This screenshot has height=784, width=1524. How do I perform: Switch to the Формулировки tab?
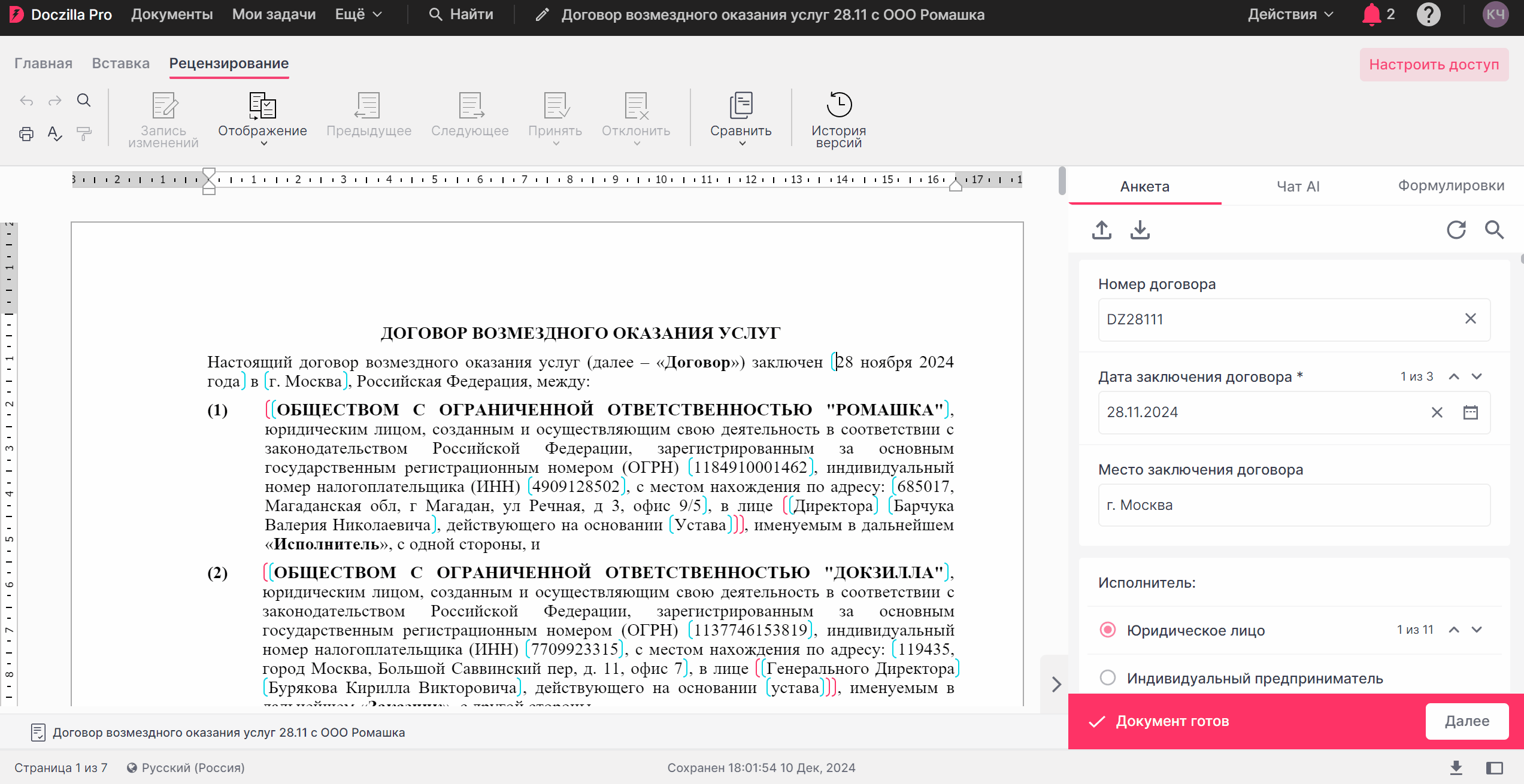pyautogui.click(x=1451, y=186)
